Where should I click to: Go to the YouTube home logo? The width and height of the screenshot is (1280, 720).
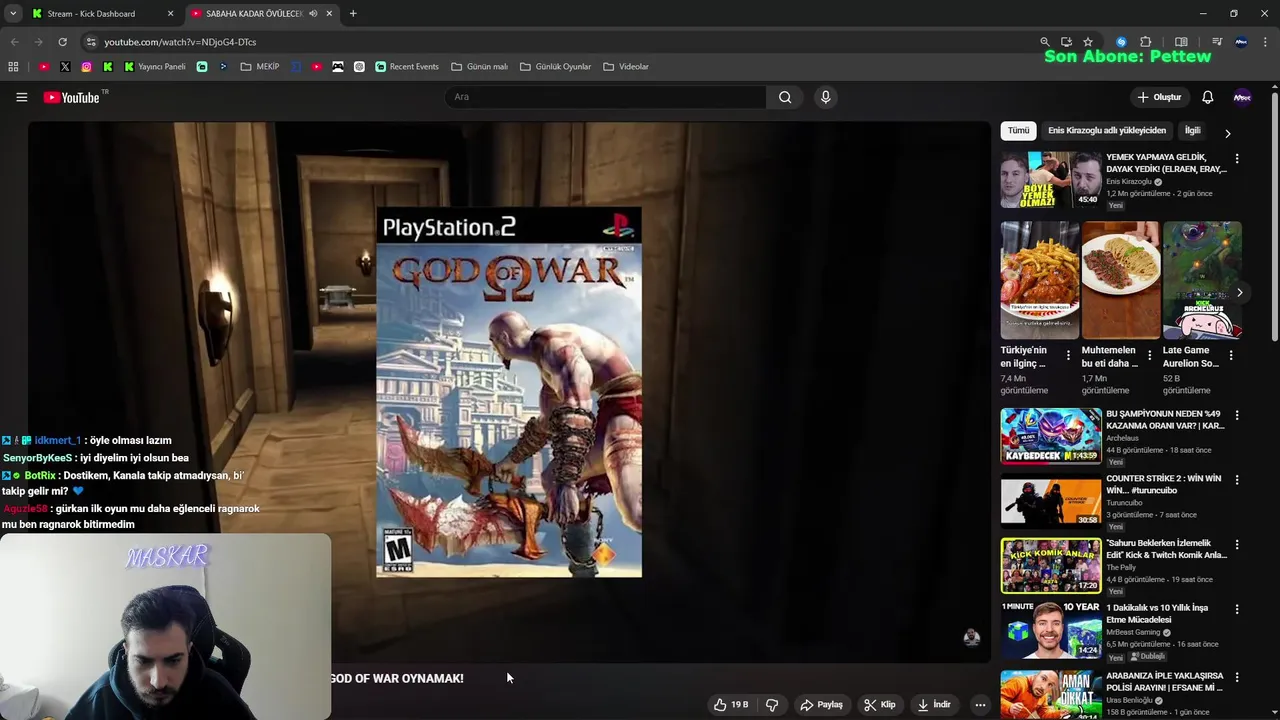tap(72, 97)
